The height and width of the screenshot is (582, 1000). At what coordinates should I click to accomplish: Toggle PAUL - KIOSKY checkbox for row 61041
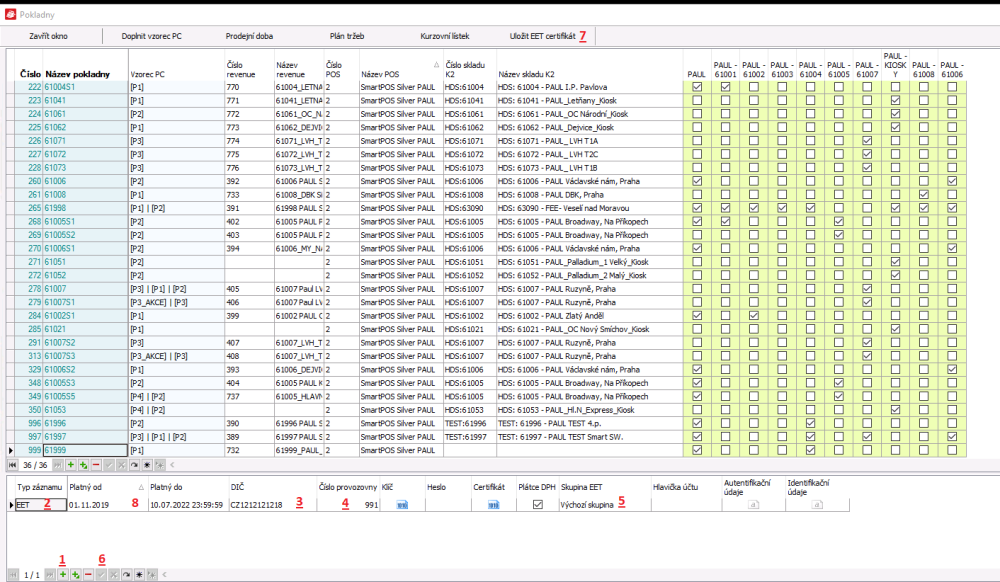click(895, 100)
